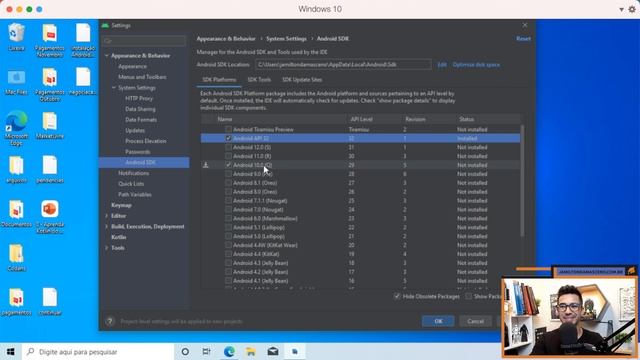This screenshot has height=360, width=640.
Task: Open the Windows Start menu
Action: (11, 351)
